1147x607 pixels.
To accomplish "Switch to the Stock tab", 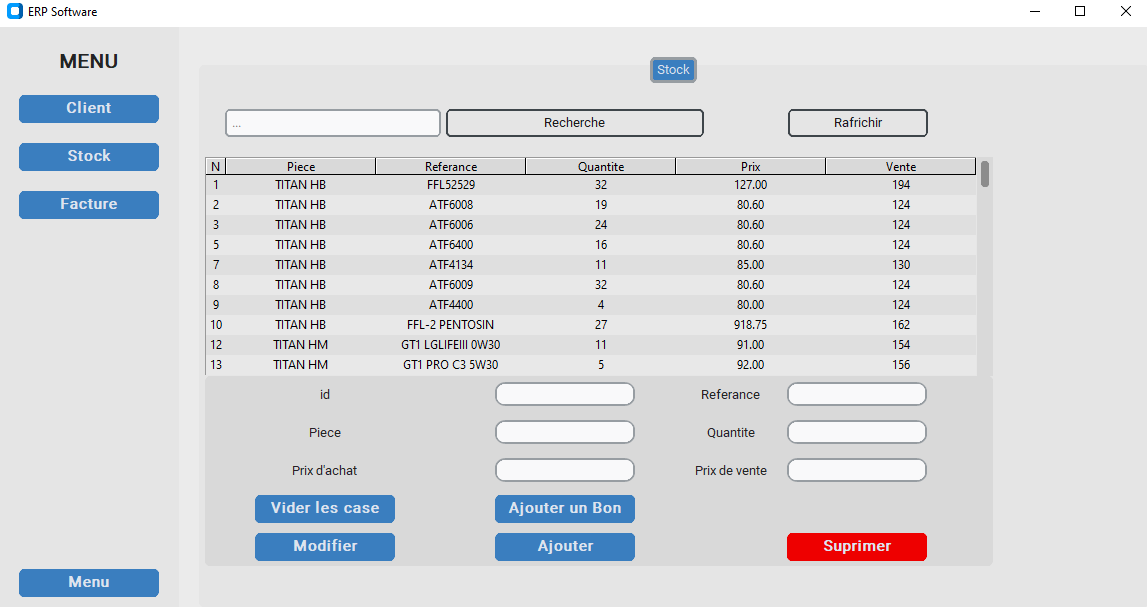I will tap(672, 69).
